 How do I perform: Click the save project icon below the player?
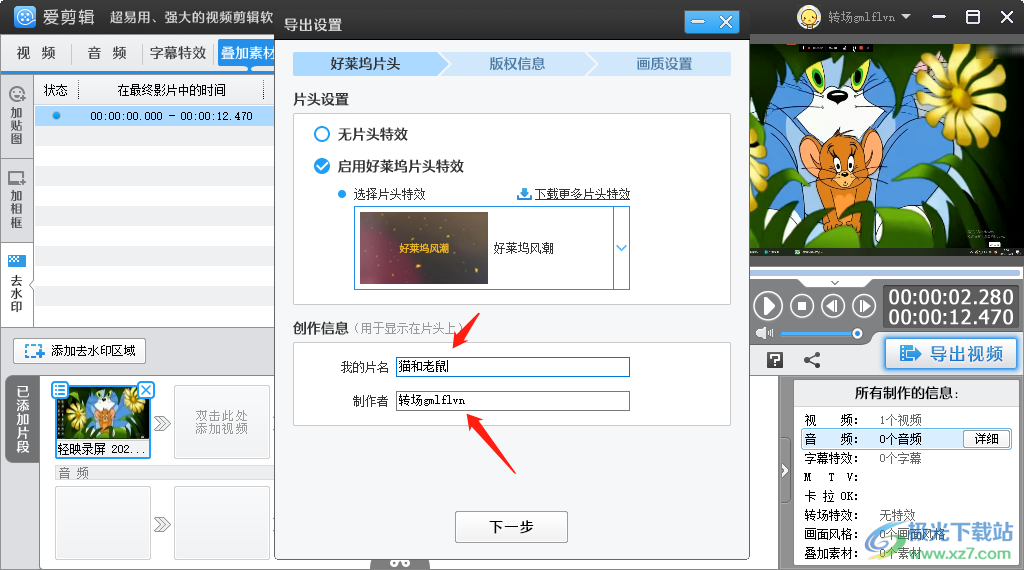click(x=775, y=360)
